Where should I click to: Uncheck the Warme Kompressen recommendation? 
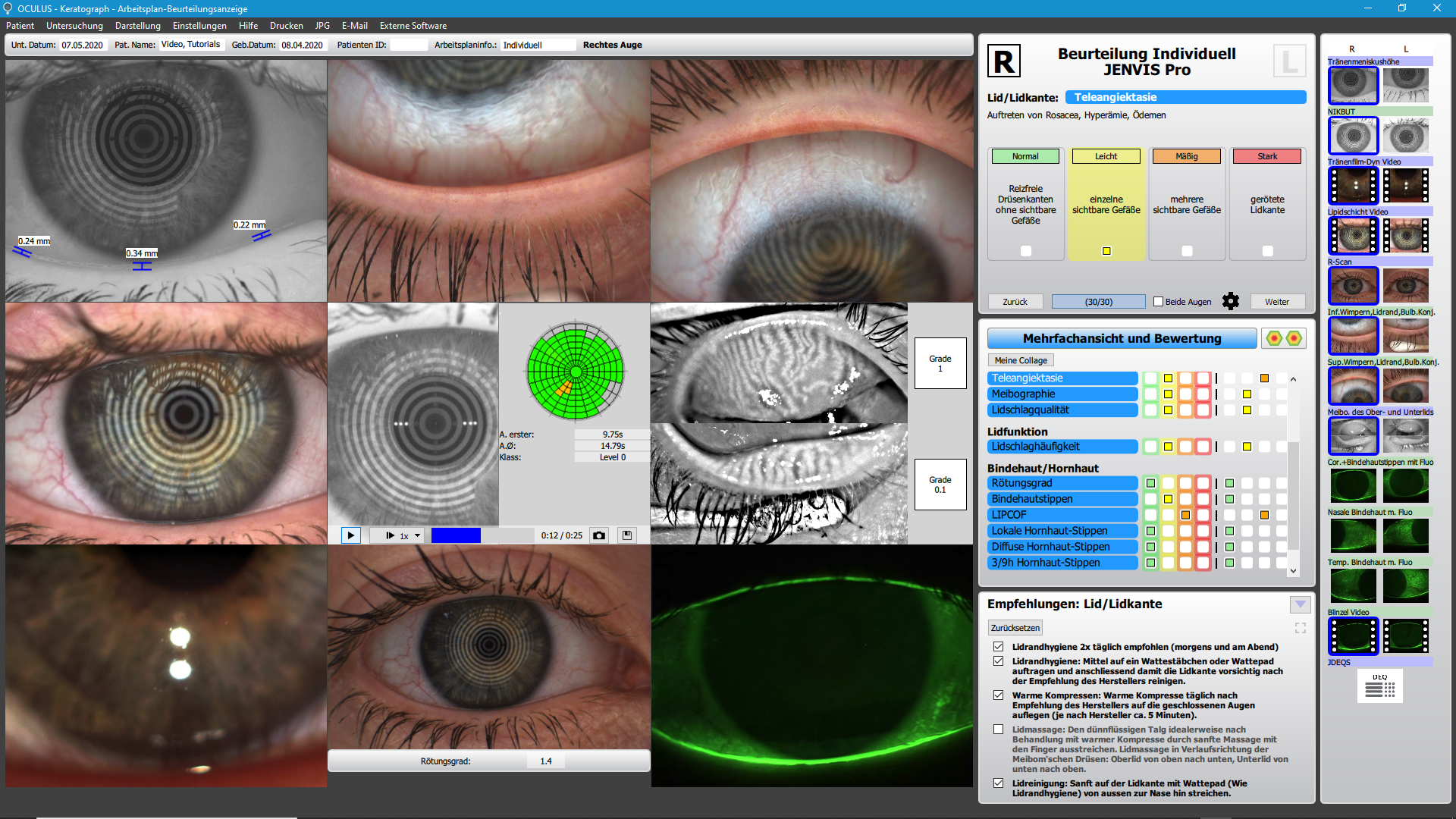(x=998, y=695)
